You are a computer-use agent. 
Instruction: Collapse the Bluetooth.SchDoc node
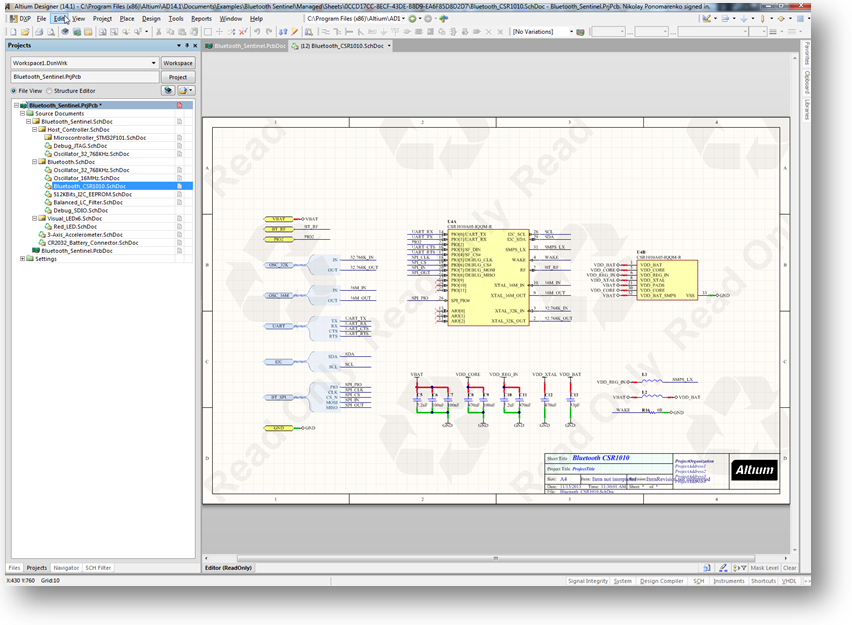[34, 162]
